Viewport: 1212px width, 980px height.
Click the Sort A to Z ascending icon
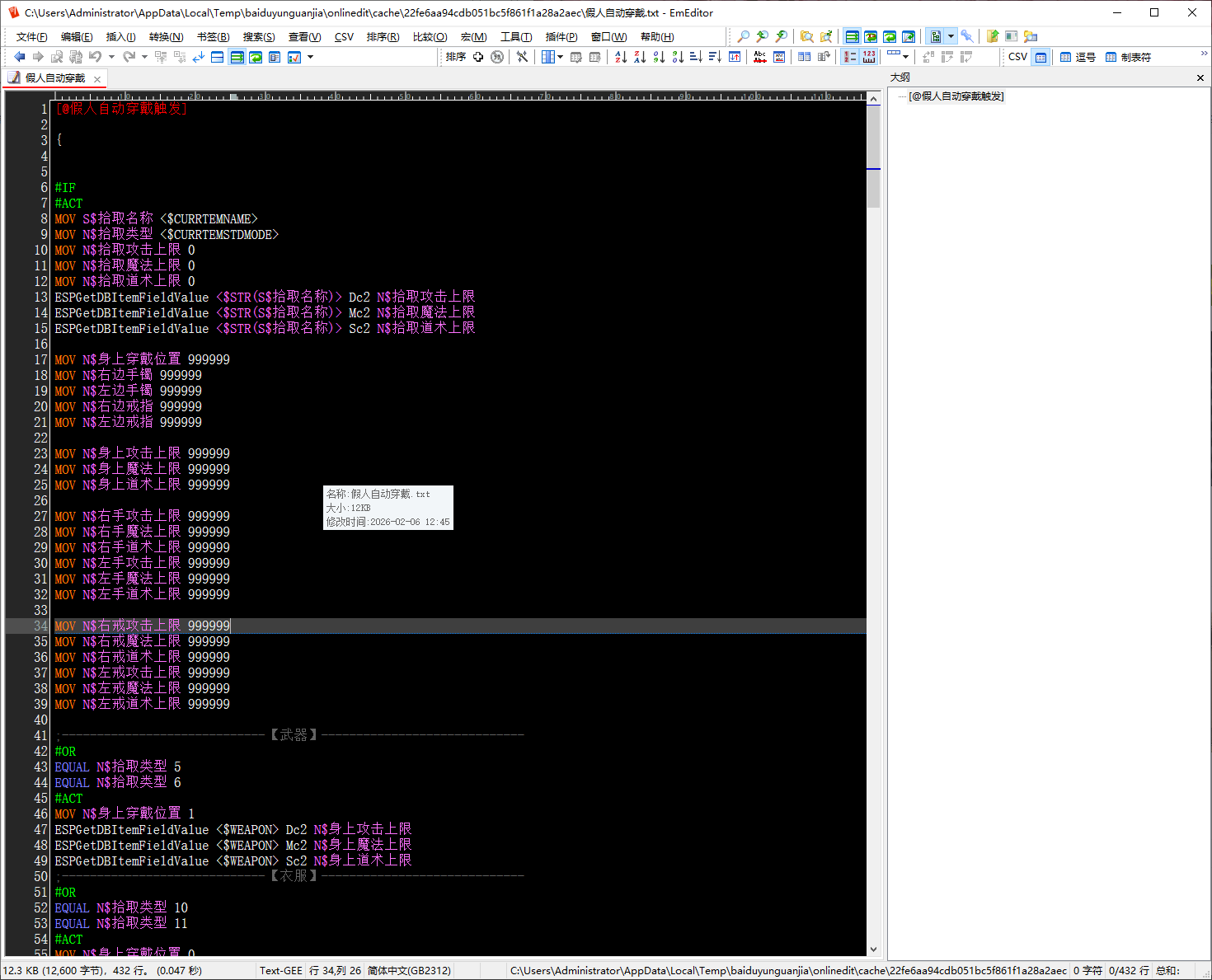tap(621, 57)
